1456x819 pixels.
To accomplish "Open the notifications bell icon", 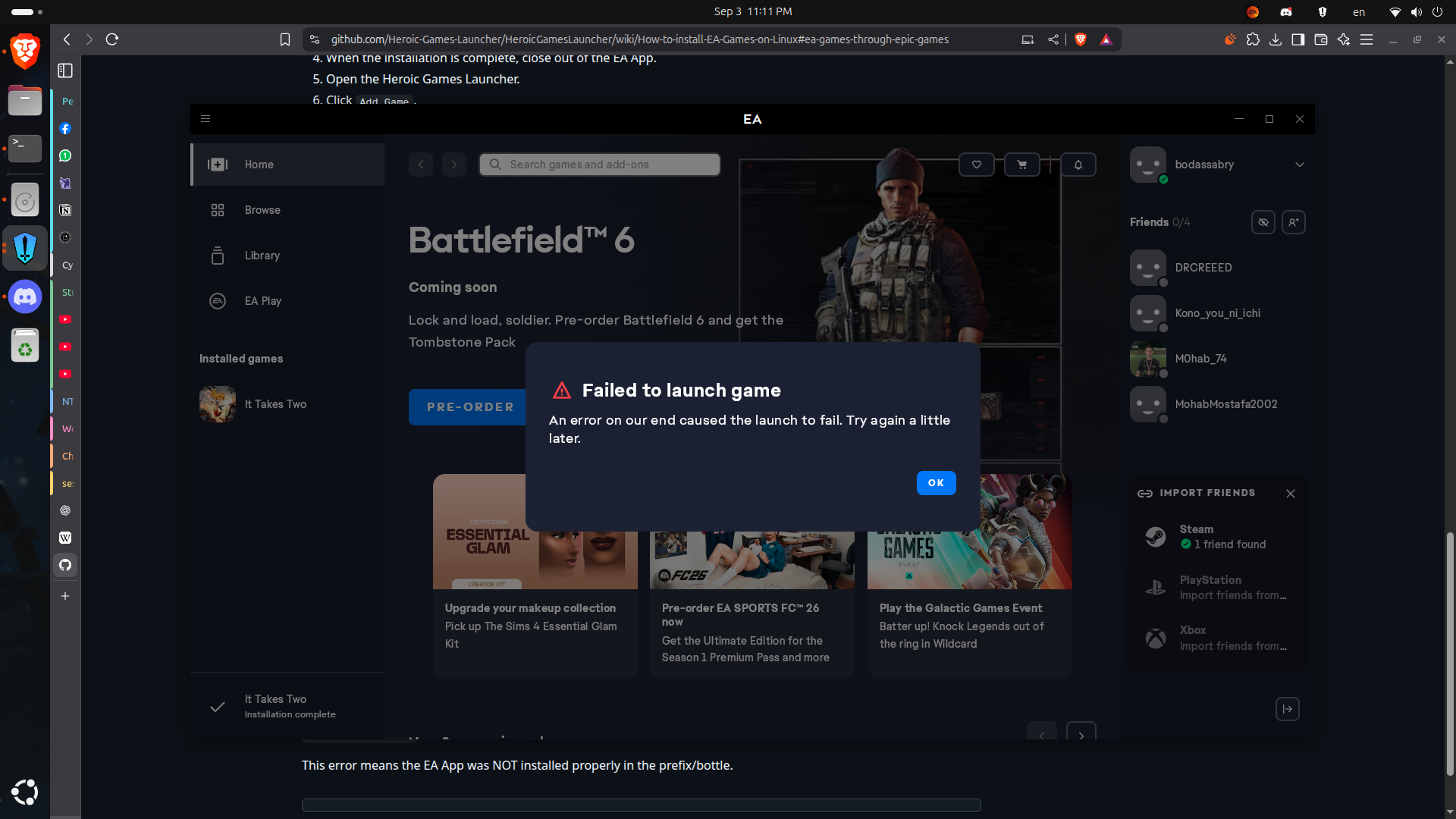I will [x=1078, y=165].
